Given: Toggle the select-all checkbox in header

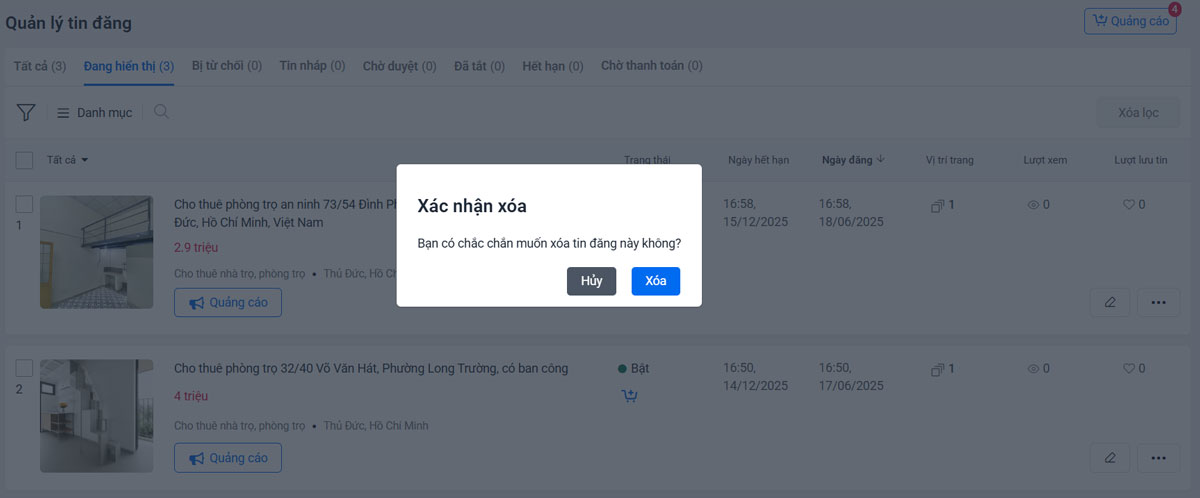Looking at the screenshot, I should tap(25, 160).
